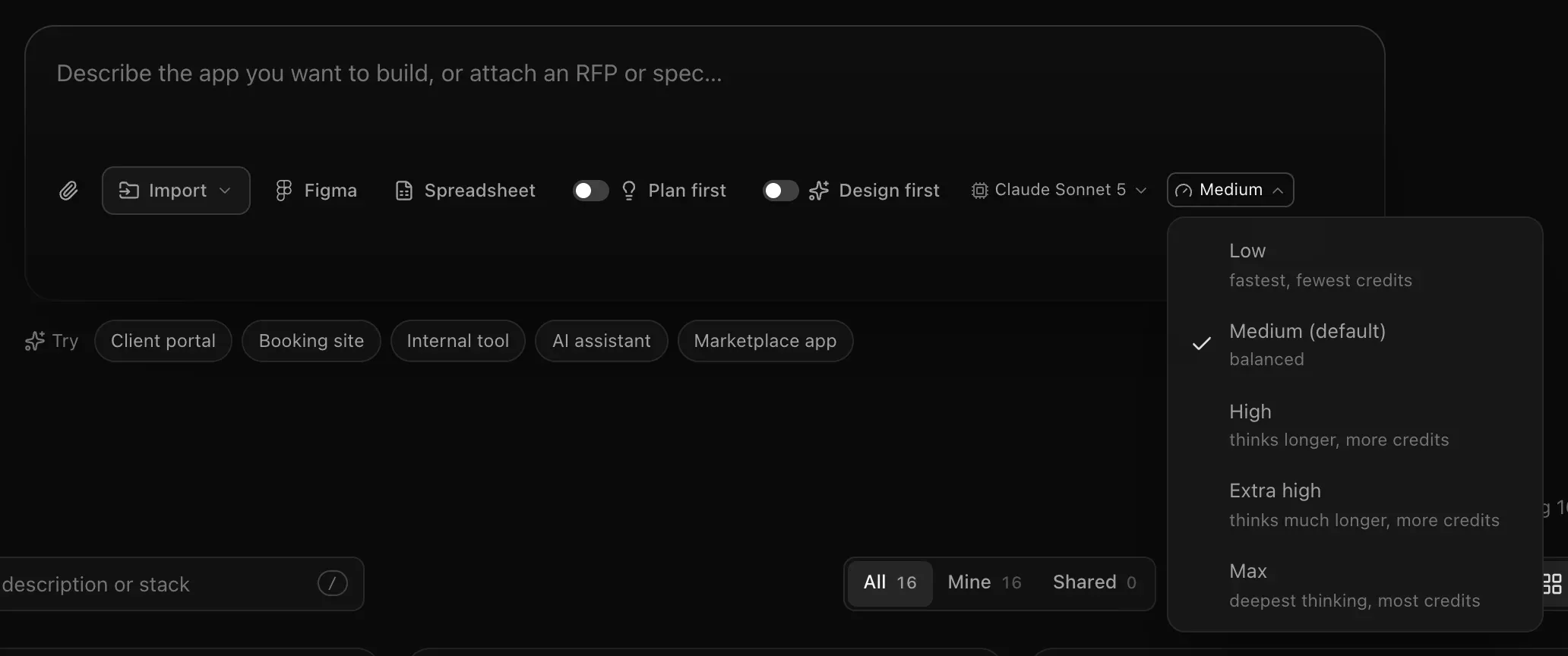Click the slash shortcut icon in search

point(333,583)
